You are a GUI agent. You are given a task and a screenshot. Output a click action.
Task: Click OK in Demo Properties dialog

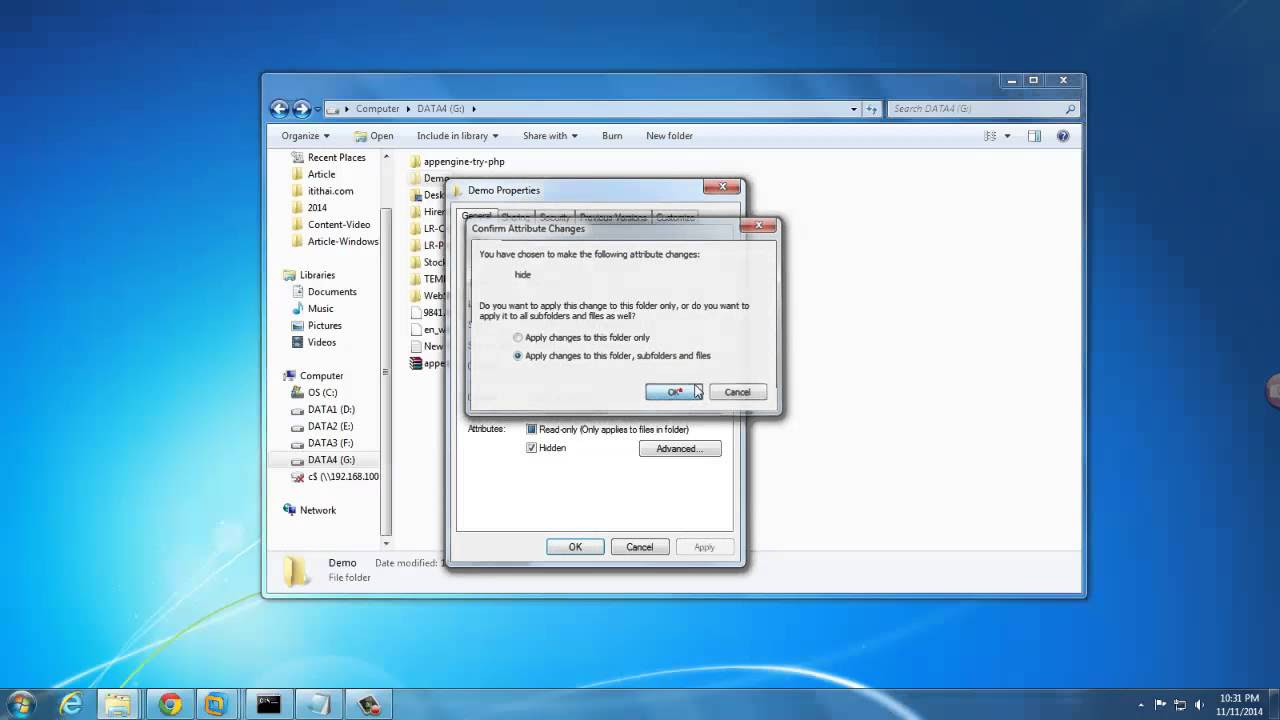pos(575,547)
